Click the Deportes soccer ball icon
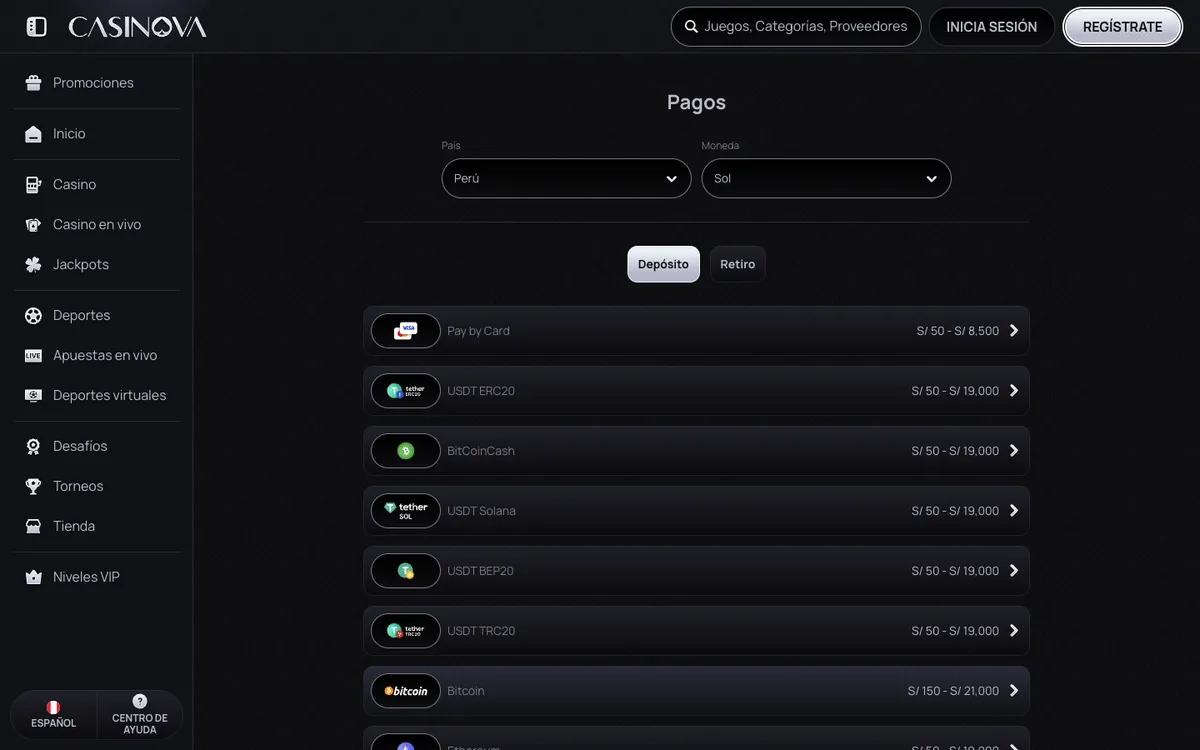 33,316
